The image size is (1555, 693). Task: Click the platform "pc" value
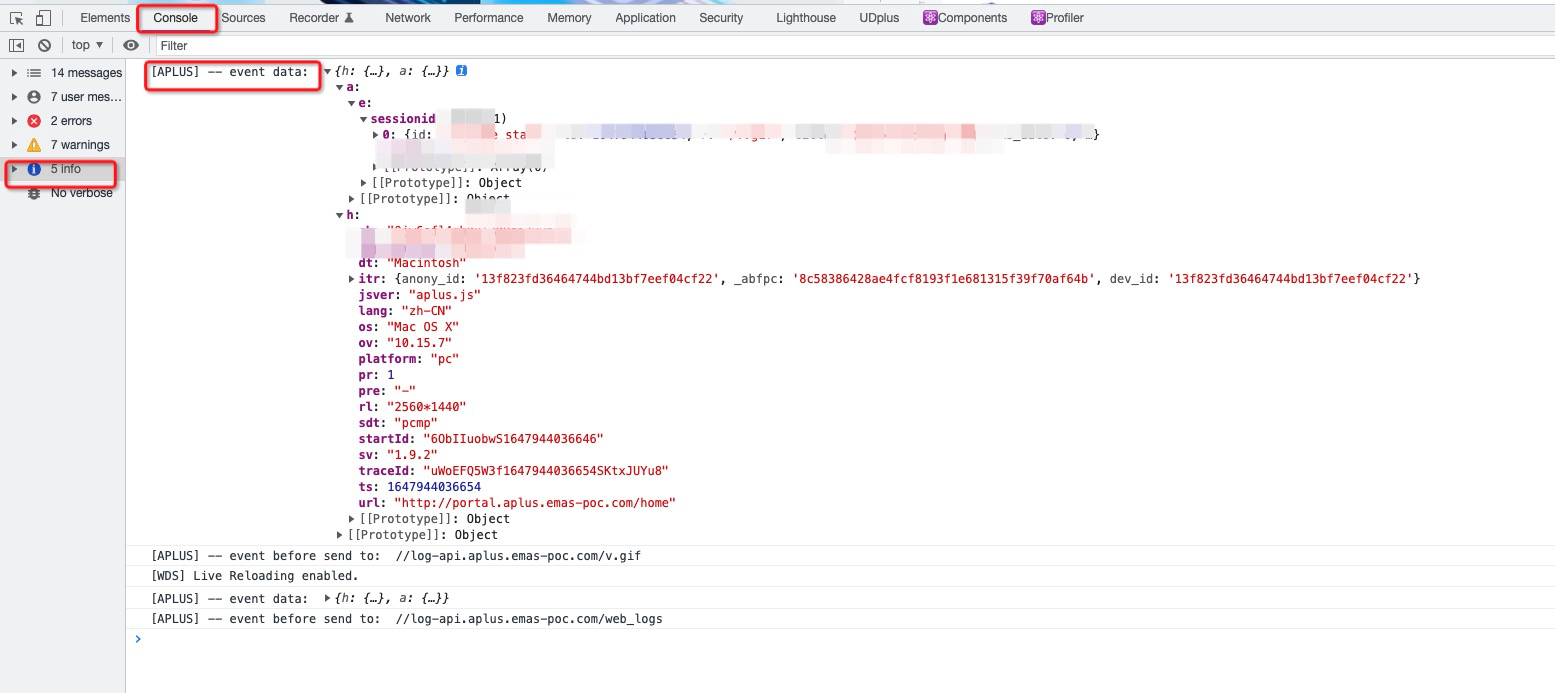(444, 359)
